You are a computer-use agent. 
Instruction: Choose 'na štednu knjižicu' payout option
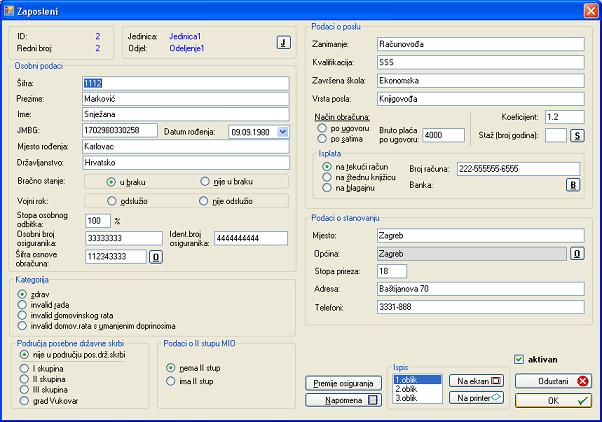[x=328, y=176]
